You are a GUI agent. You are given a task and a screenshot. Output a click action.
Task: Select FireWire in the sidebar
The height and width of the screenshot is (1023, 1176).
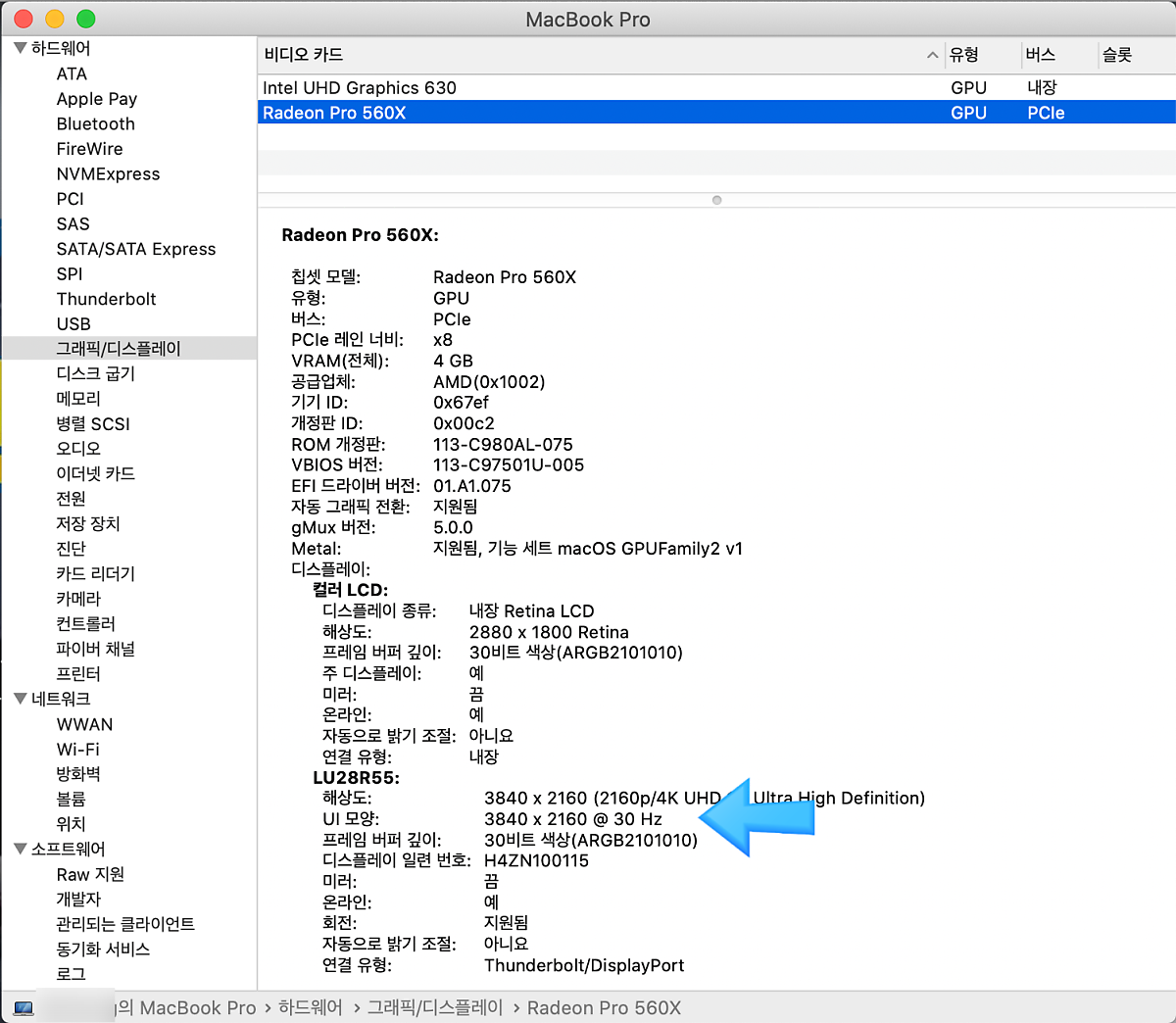tap(90, 149)
